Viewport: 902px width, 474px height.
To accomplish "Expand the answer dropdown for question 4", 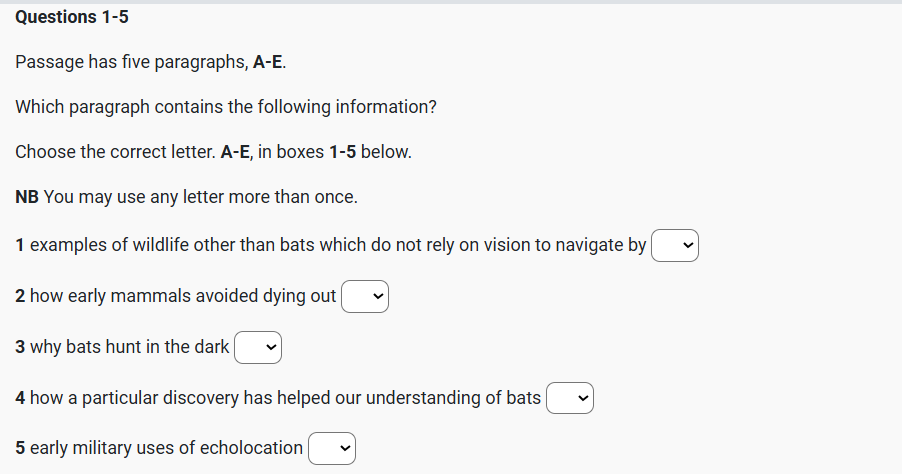I will [x=570, y=398].
